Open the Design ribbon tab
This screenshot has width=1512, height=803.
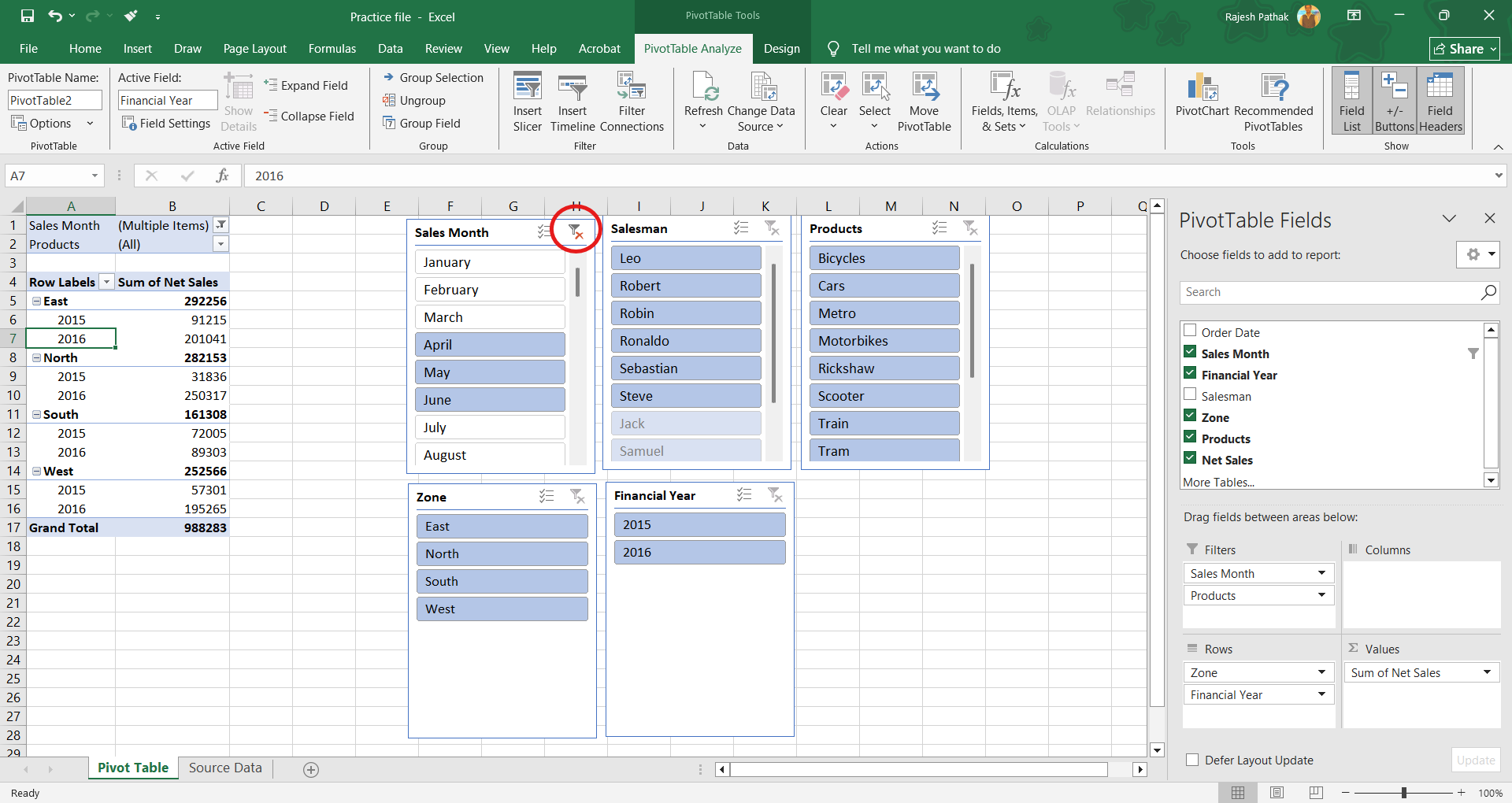(x=781, y=49)
